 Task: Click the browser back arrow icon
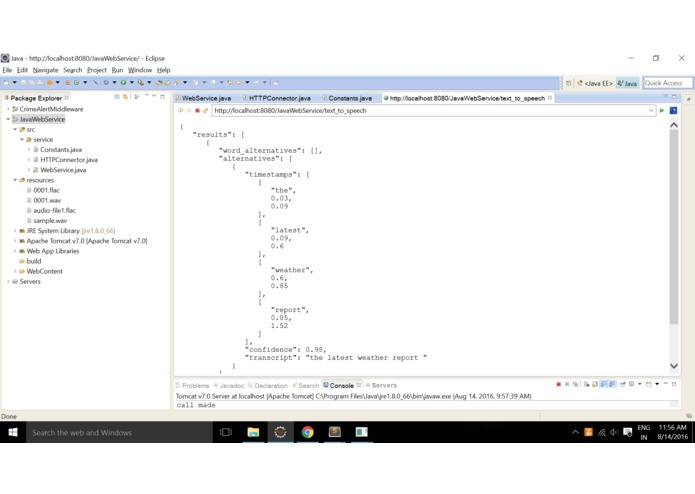180,111
